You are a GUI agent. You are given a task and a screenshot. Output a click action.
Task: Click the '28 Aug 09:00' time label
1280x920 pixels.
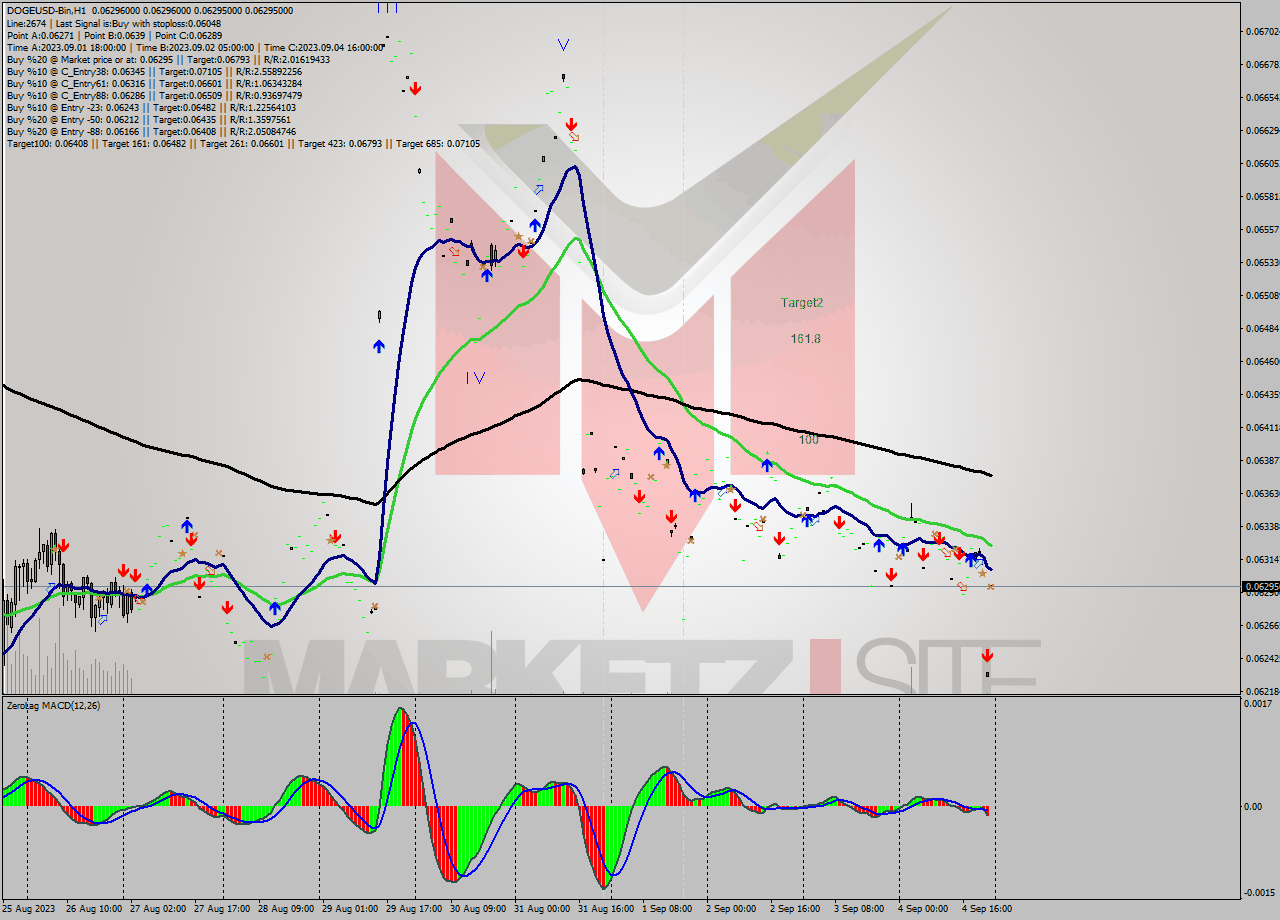pos(285,909)
